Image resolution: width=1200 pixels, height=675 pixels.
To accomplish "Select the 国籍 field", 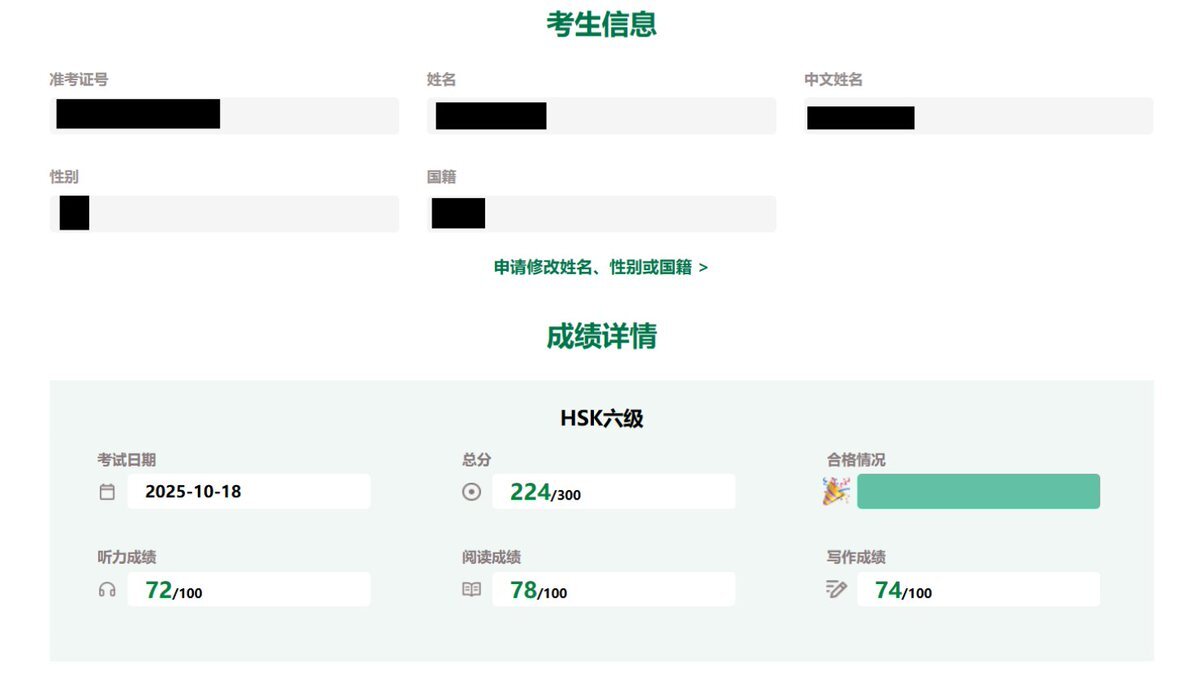I will coord(601,214).
